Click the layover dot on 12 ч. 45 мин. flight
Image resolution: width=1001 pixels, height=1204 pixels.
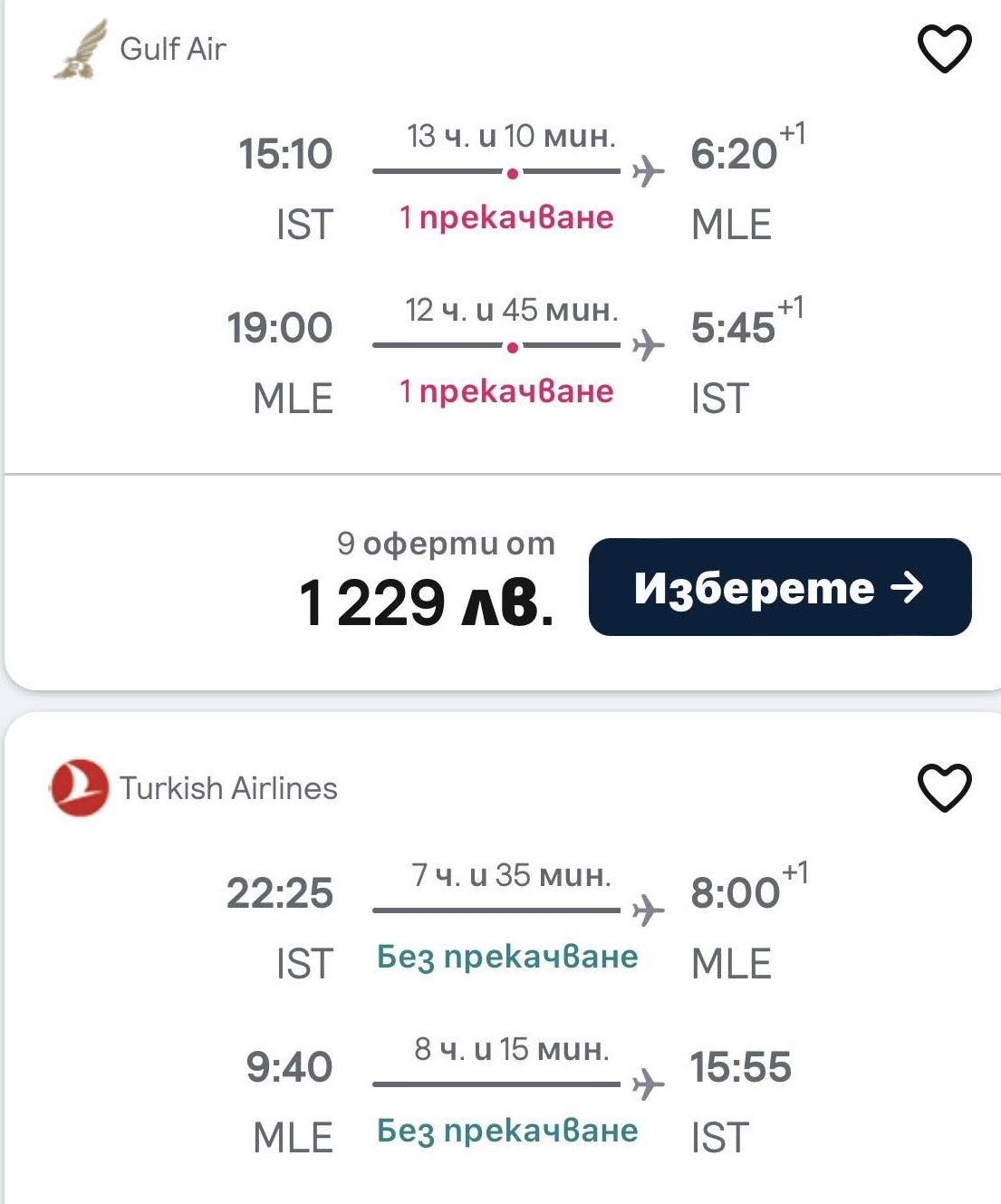pyautogui.click(x=512, y=347)
